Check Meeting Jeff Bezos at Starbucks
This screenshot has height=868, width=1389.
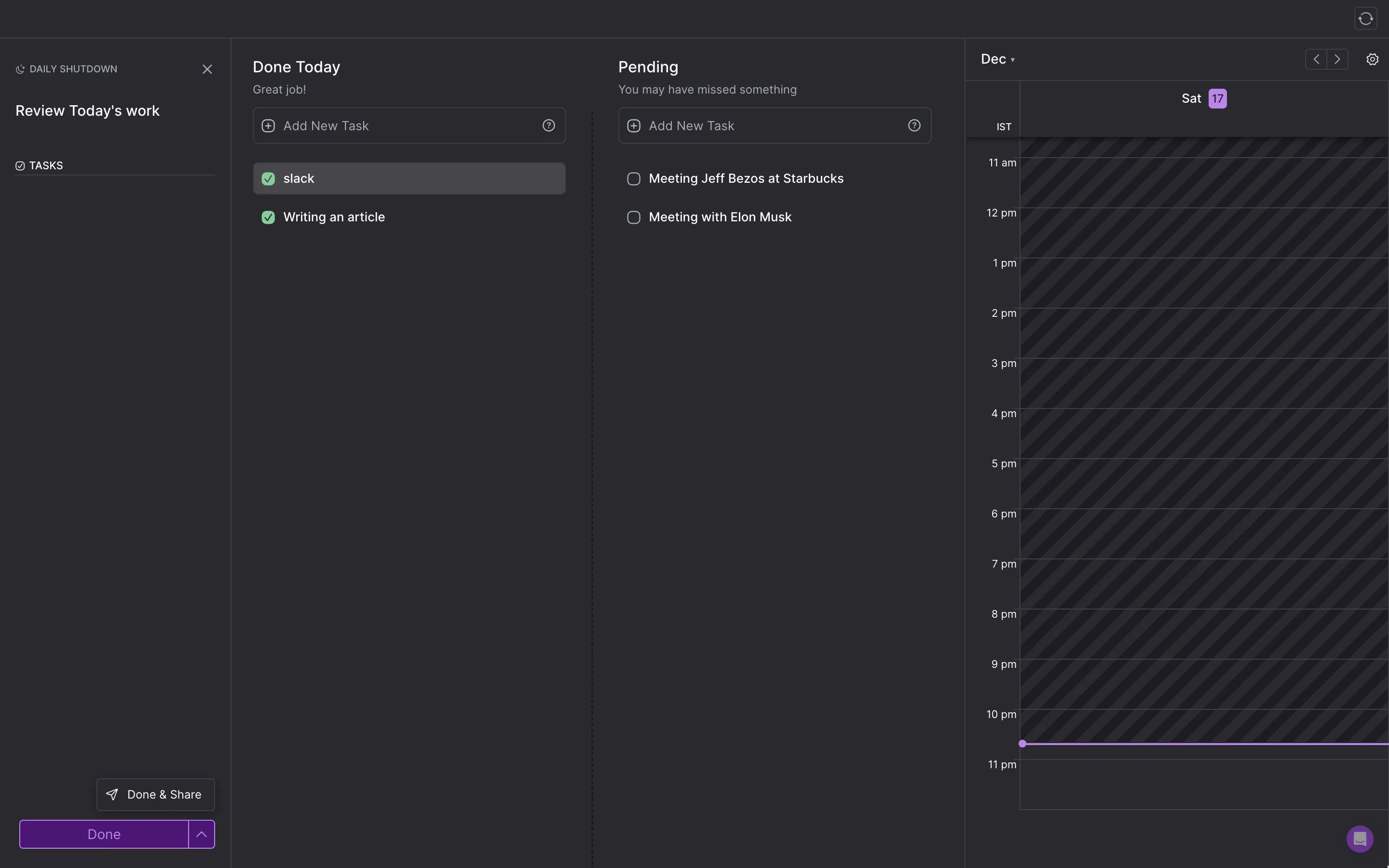pos(634,178)
